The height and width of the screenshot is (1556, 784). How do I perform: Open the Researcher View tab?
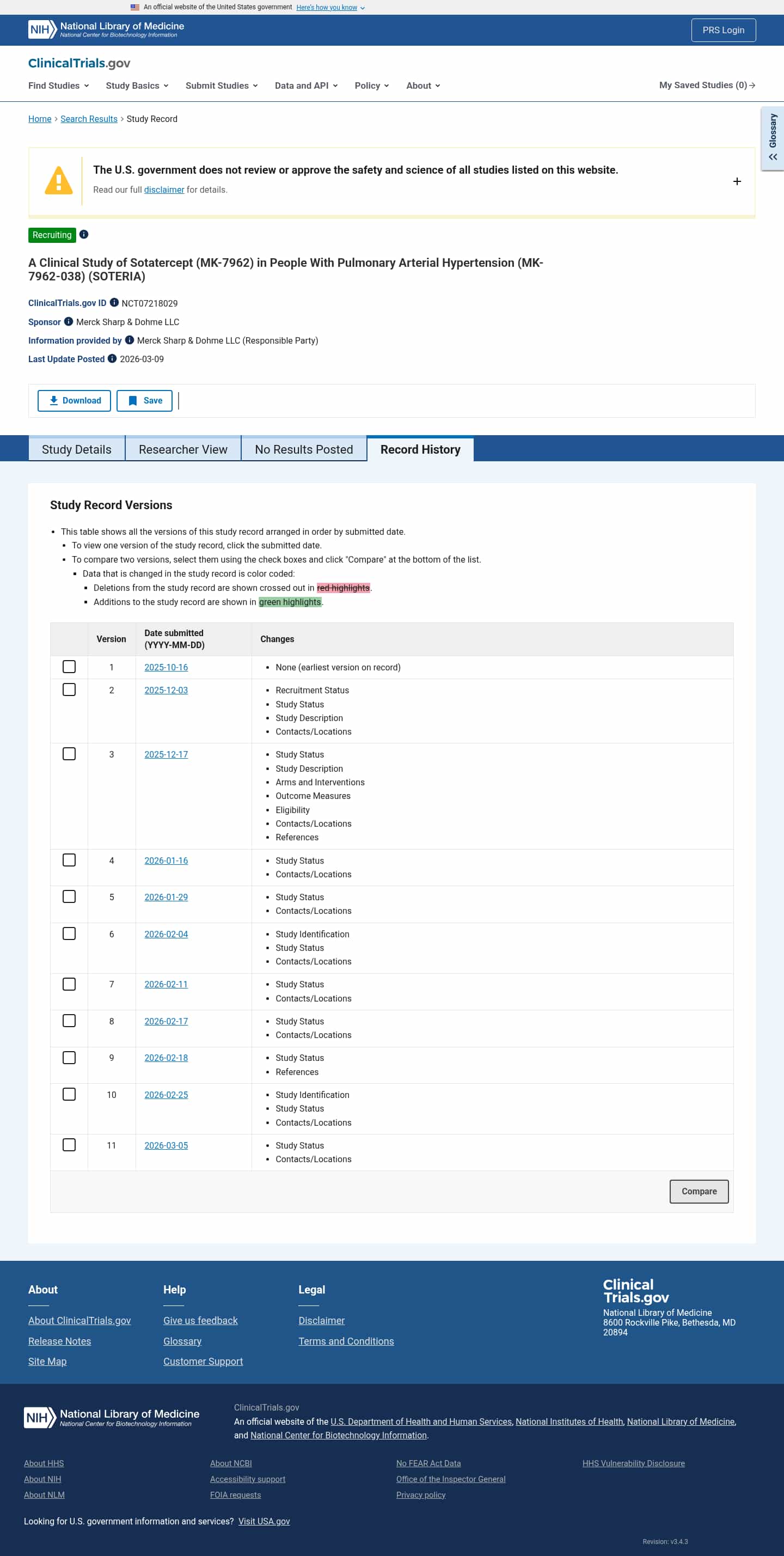183,449
